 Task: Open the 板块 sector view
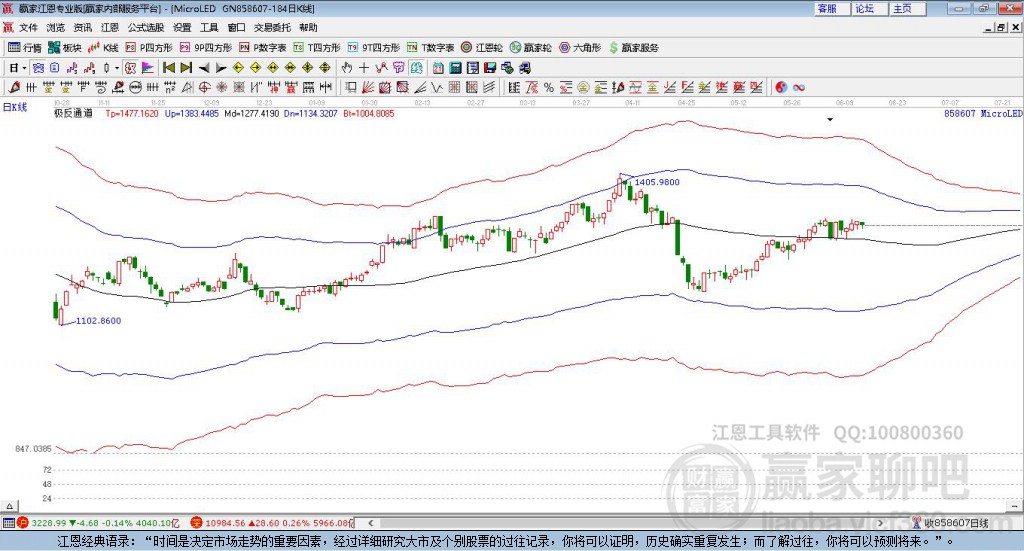[x=65, y=48]
